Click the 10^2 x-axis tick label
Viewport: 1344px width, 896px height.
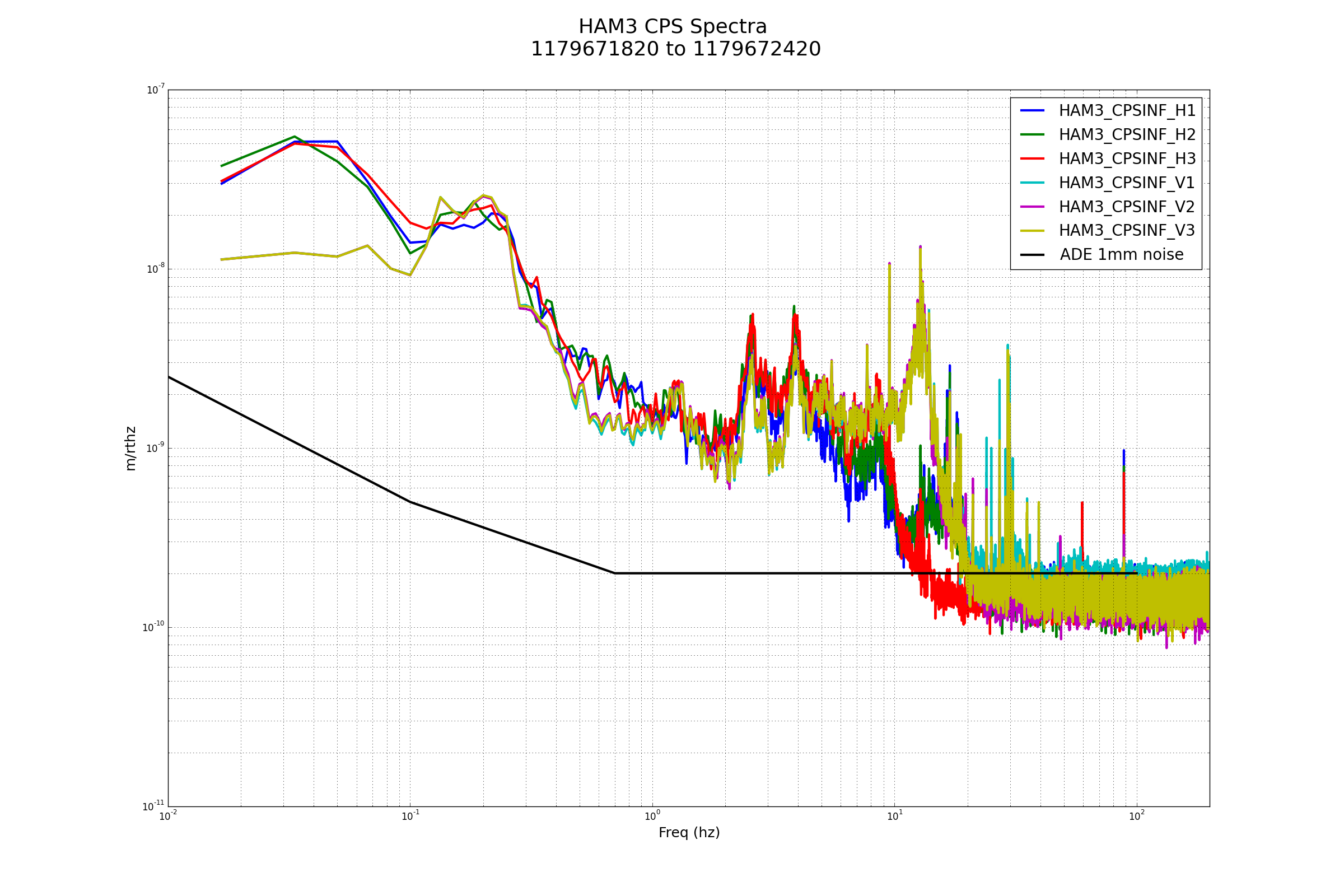1137,816
